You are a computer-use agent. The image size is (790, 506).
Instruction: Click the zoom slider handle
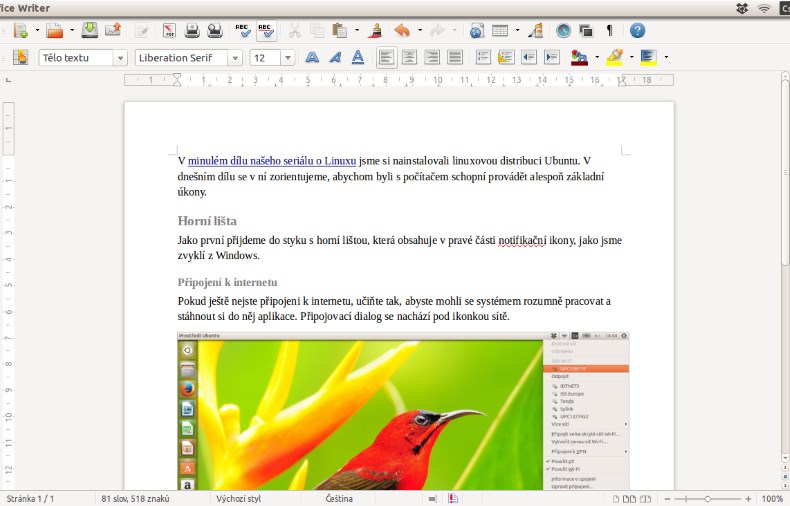click(x=707, y=499)
